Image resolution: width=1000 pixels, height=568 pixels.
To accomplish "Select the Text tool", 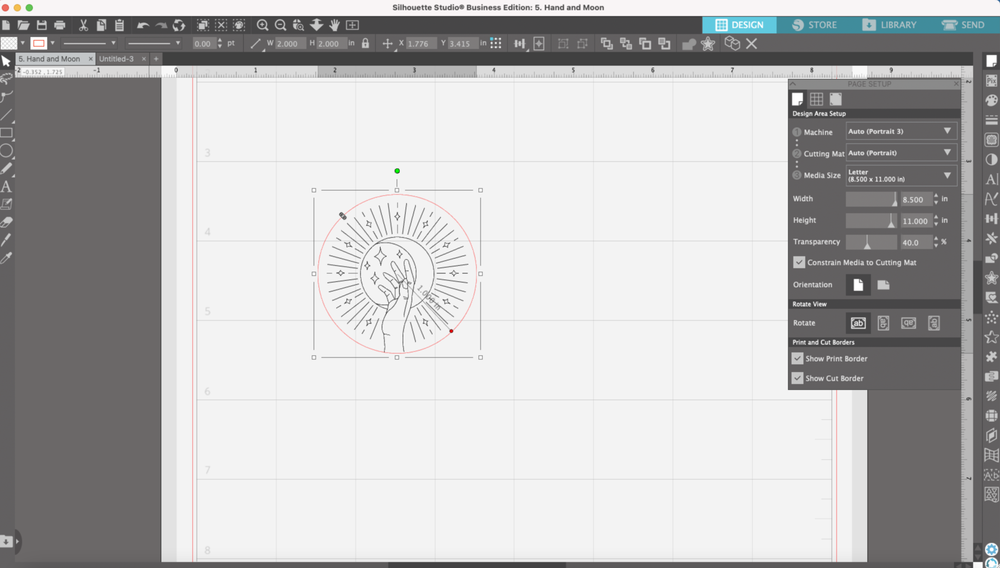I will click(x=6, y=187).
